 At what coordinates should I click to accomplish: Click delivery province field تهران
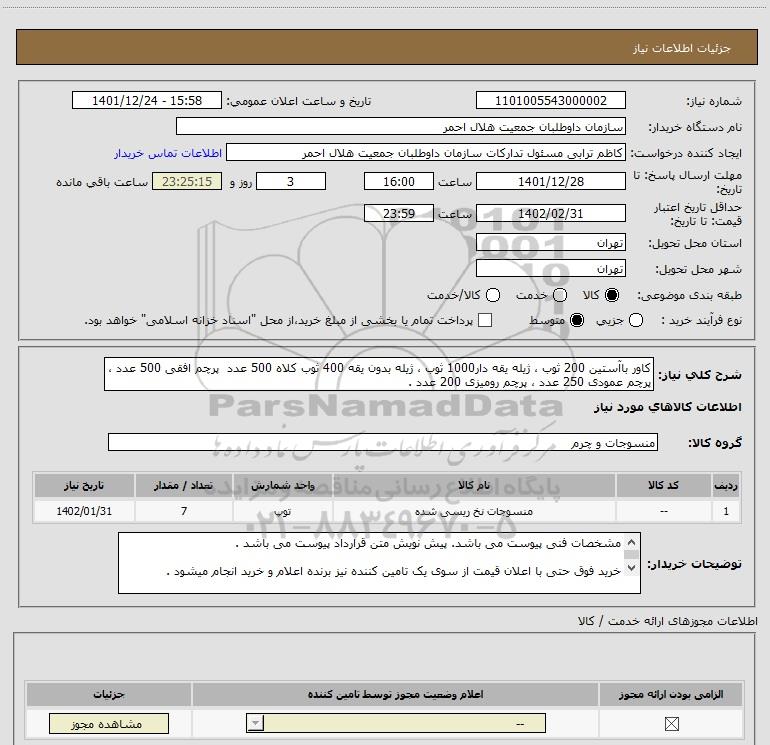[x=550, y=243]
